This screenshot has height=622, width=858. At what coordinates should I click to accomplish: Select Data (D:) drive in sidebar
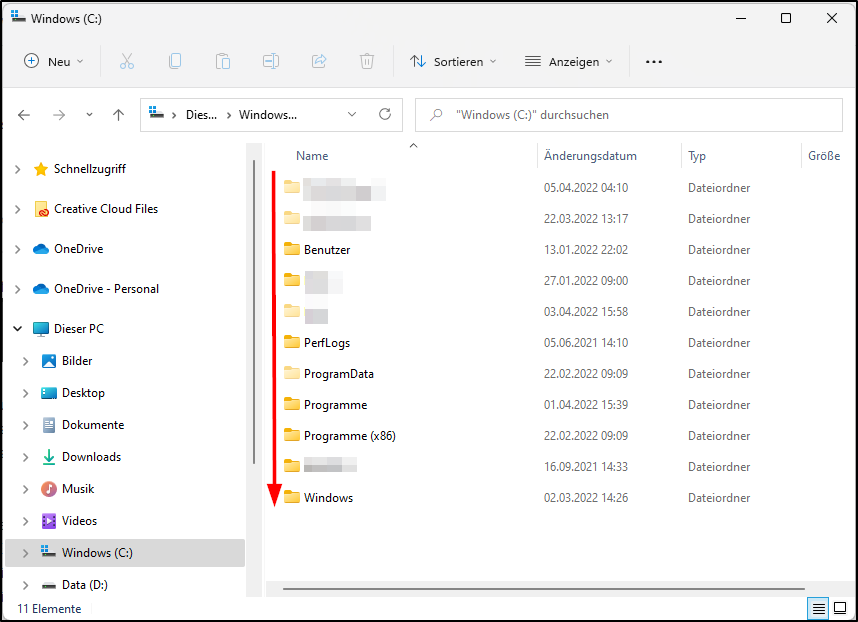(x=85, y=585)
